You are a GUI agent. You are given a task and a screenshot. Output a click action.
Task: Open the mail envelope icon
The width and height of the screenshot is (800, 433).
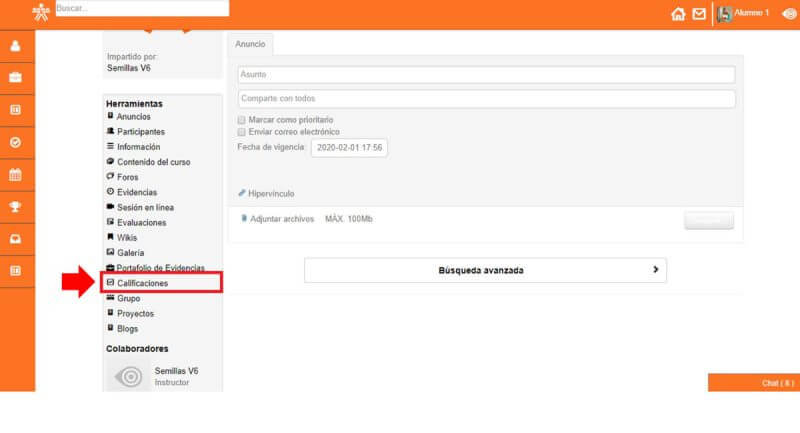698,14
